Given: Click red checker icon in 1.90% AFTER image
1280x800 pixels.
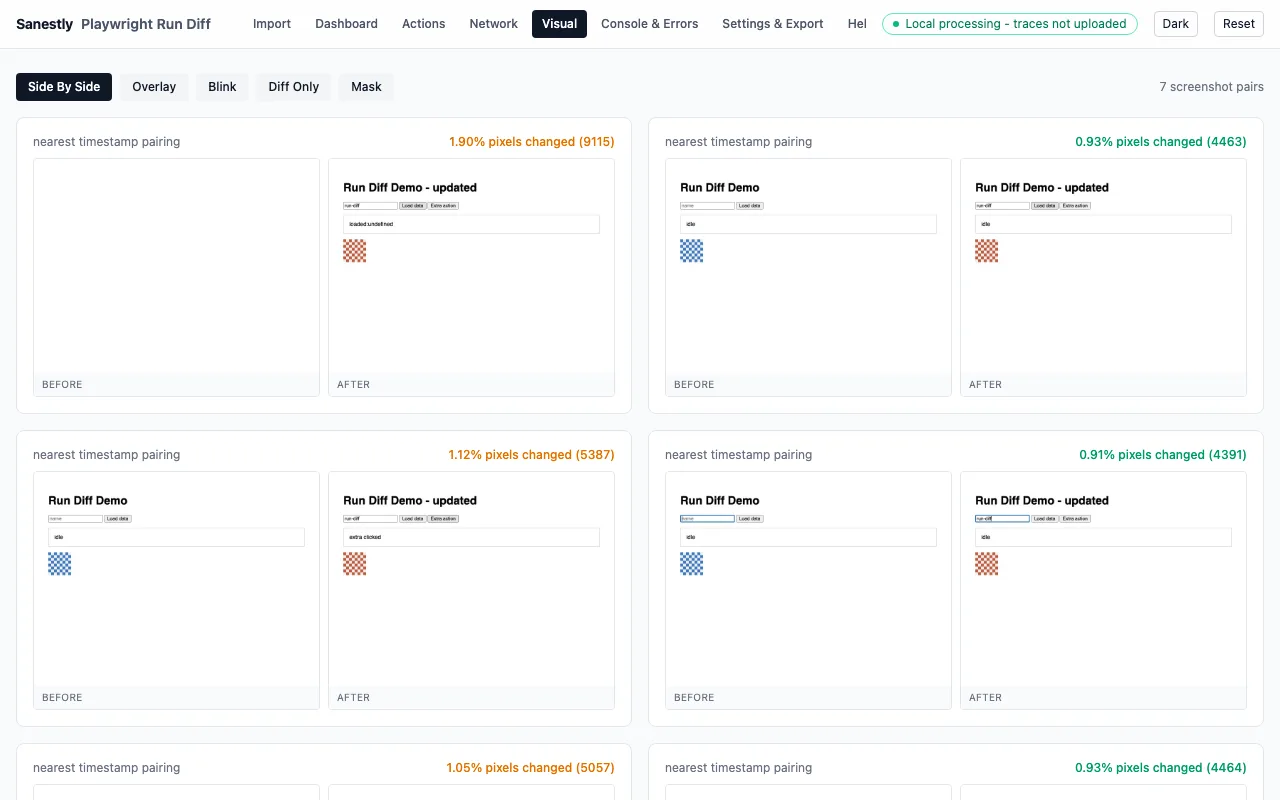Looking at the screenshot, I should [x=354, y=251].
